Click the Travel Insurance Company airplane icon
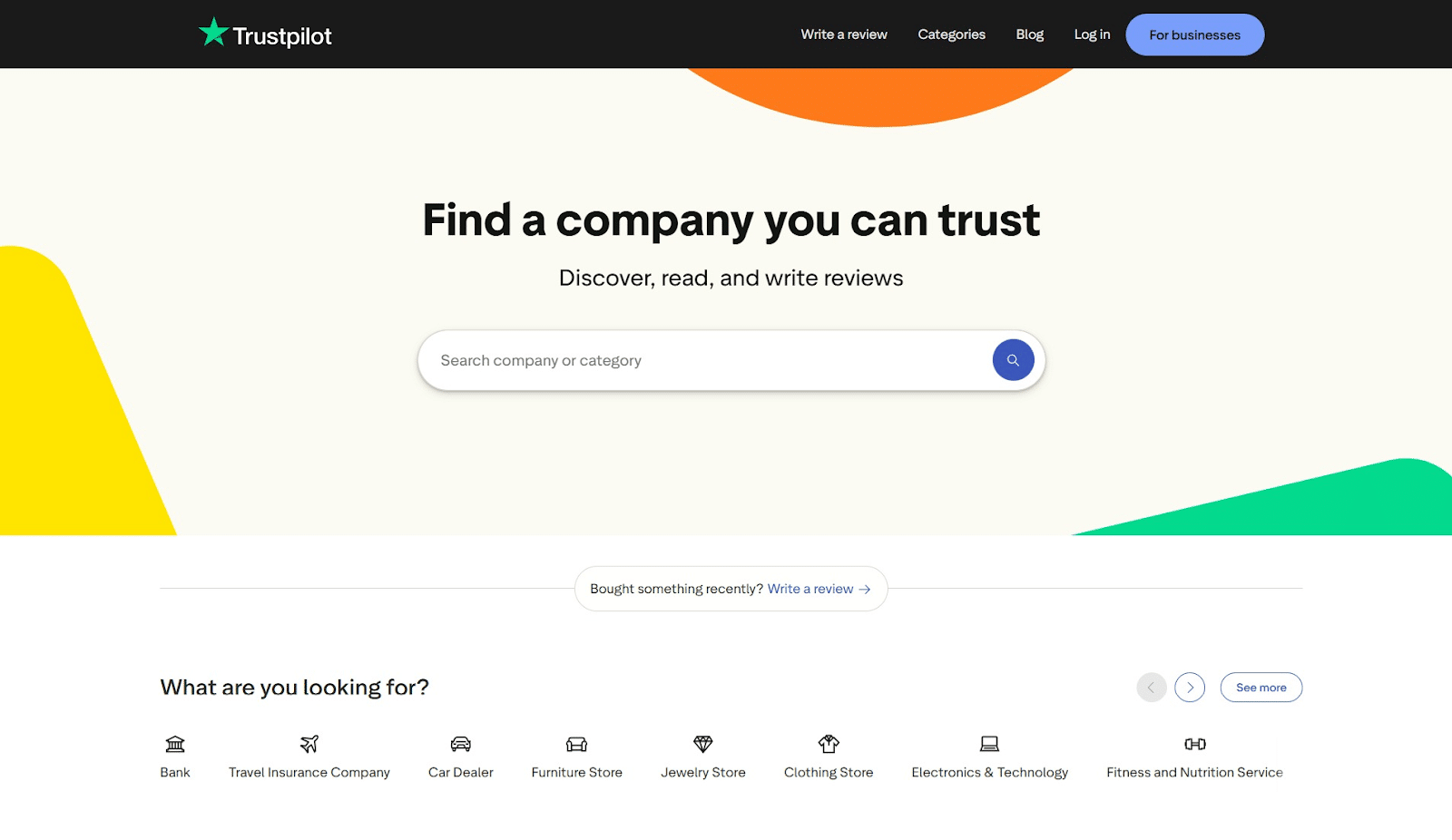1452x840 pixels. coord(309,744)
